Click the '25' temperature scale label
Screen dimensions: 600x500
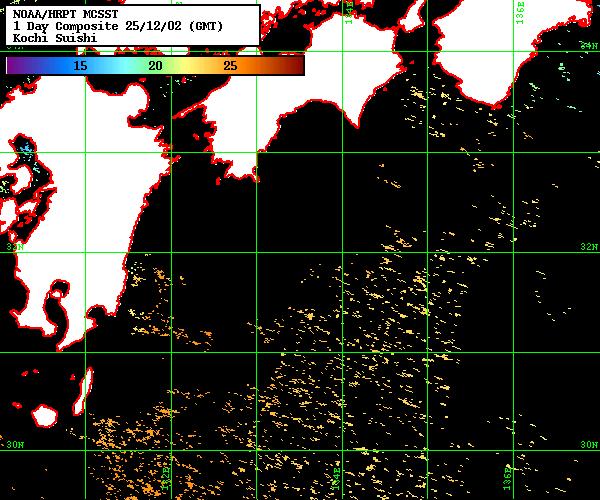point(230,65)
